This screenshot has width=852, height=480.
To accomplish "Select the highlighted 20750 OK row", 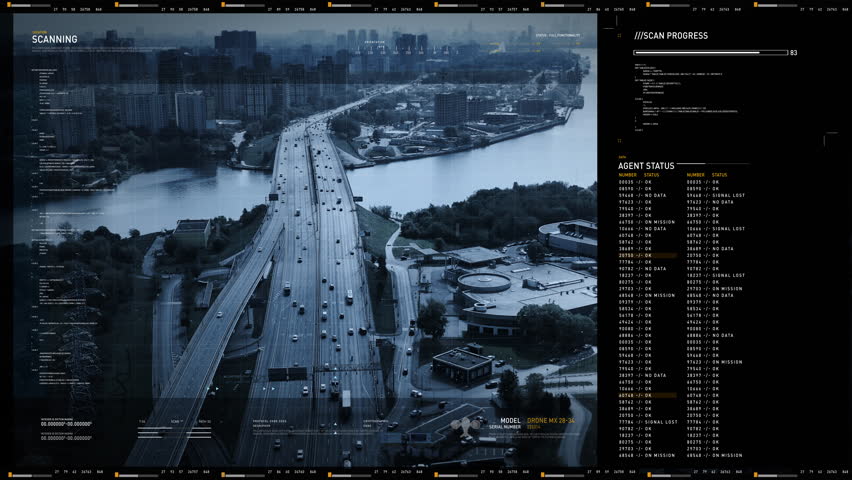I will pyautogui.click(x=648, y=255).
